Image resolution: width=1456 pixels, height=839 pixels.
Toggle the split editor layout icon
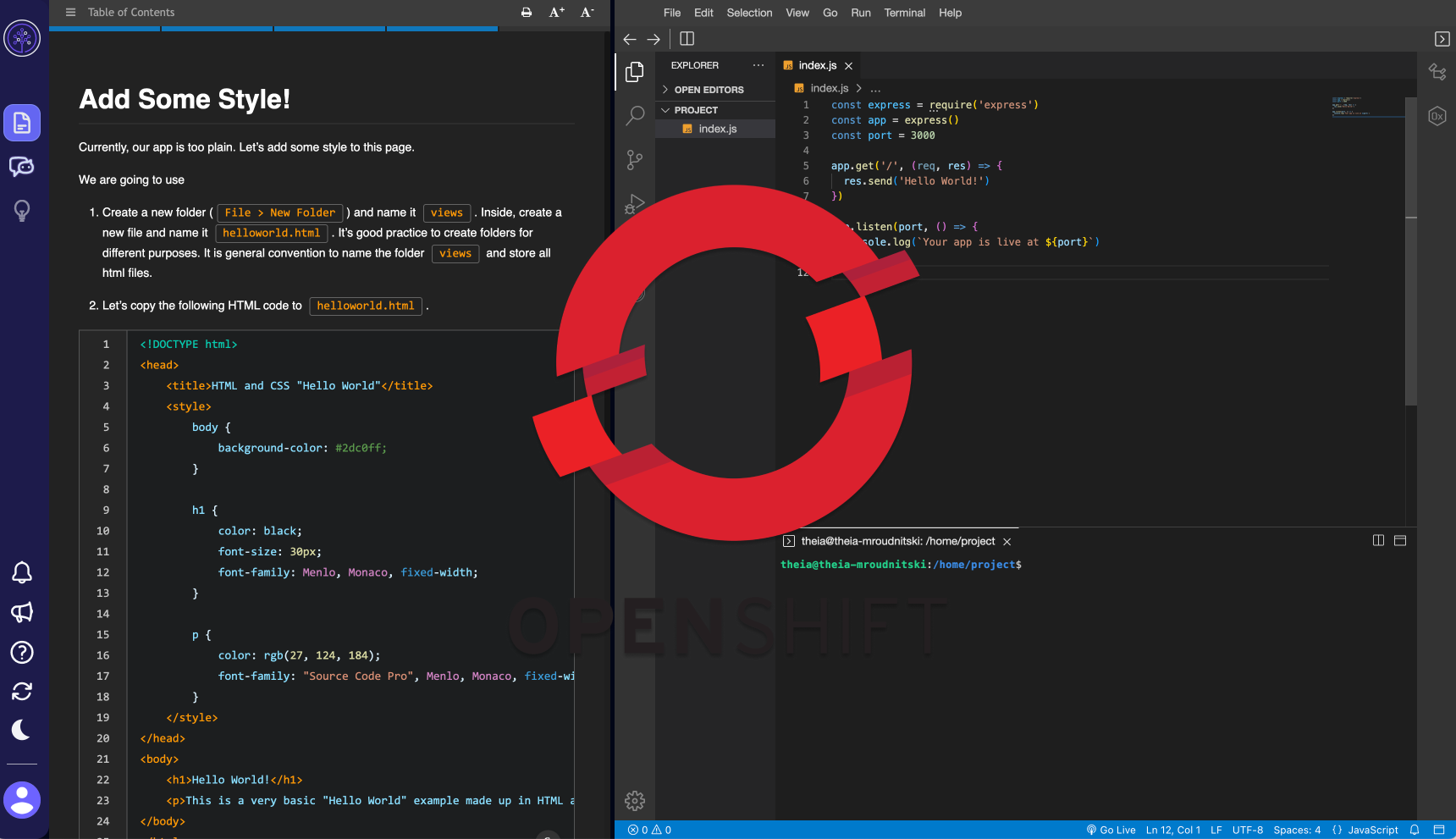[687, 39]
